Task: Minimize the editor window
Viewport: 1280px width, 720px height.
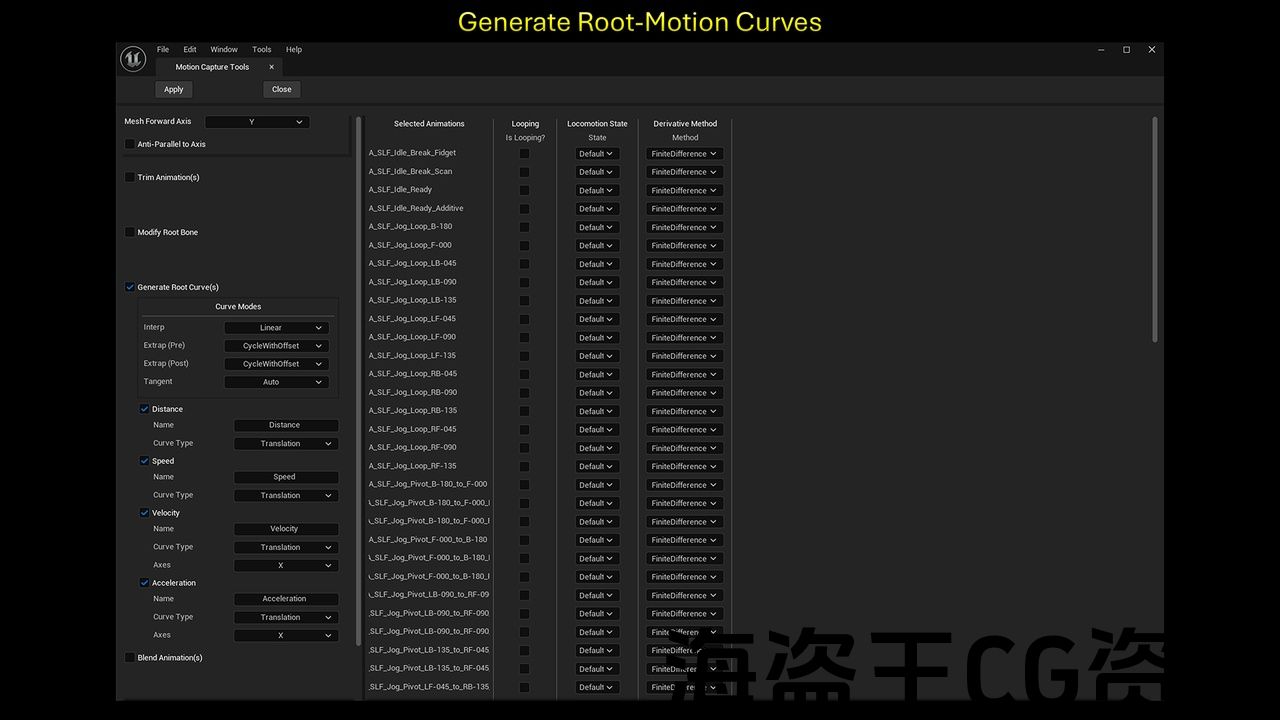Action: point(1101,50)
